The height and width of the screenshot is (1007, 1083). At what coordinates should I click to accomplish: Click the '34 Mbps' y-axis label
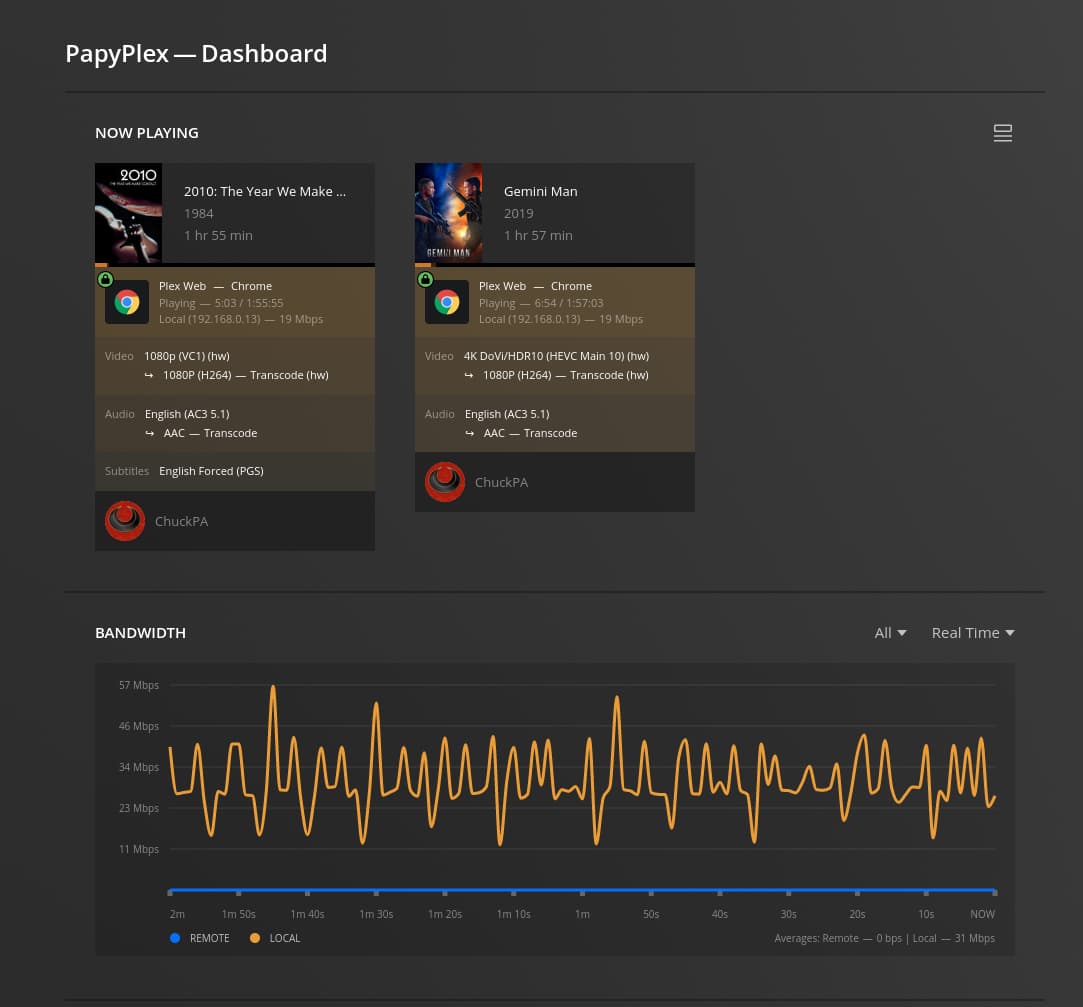tap(139, 767)
